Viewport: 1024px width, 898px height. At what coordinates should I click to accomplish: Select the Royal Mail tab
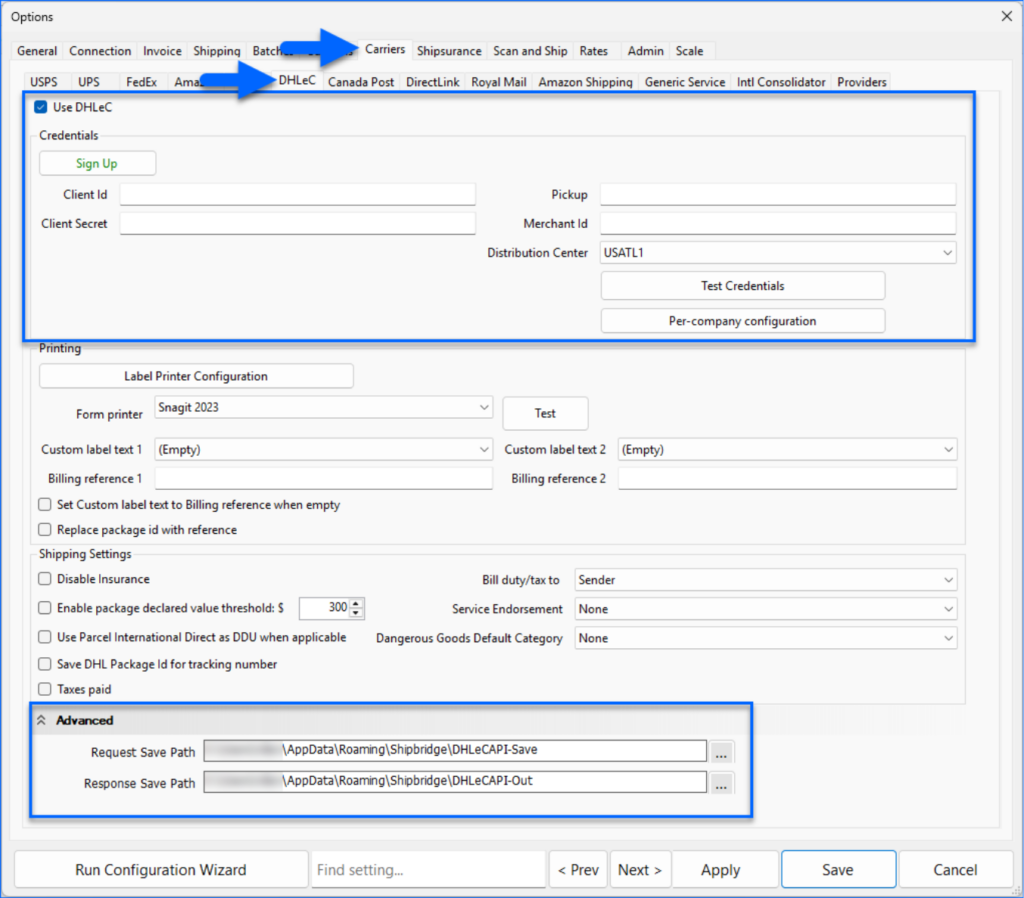tap(498, 82)
